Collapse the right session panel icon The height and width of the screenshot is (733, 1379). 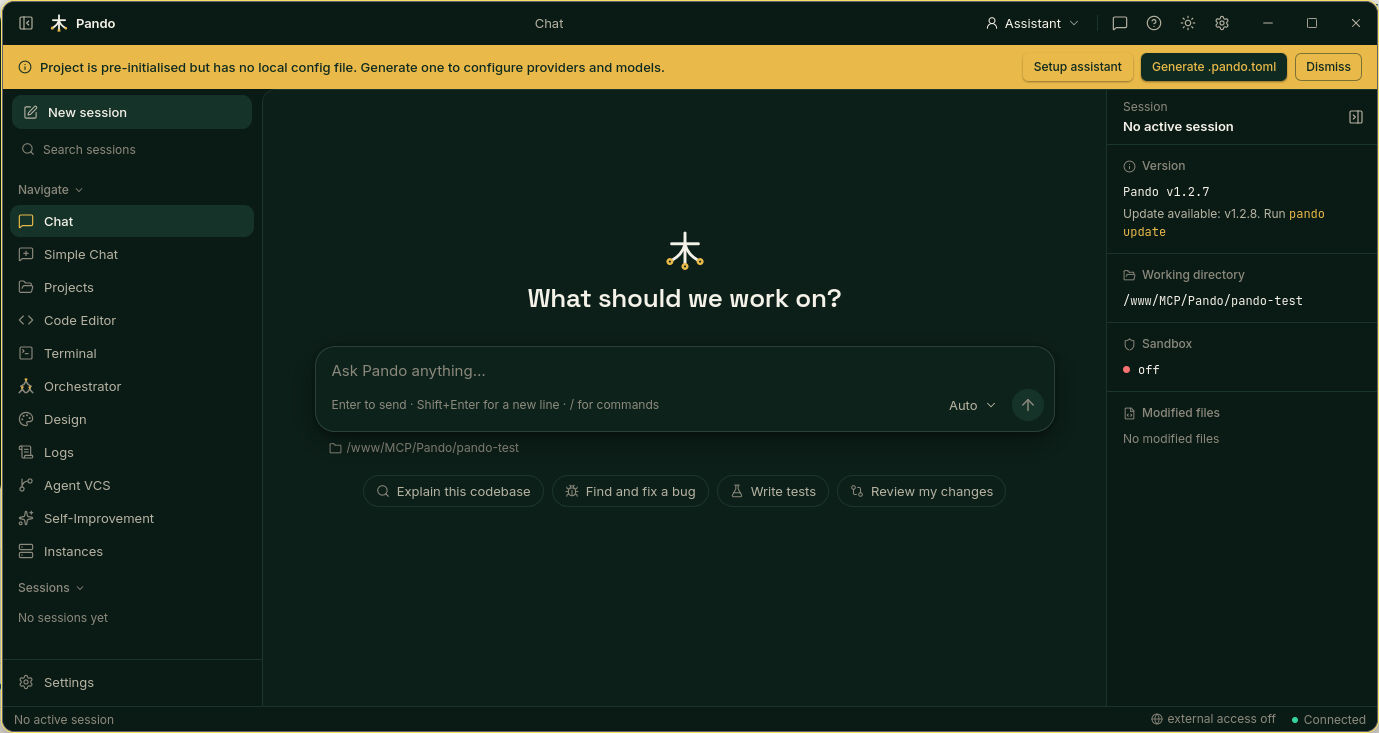click(1356, 117)
